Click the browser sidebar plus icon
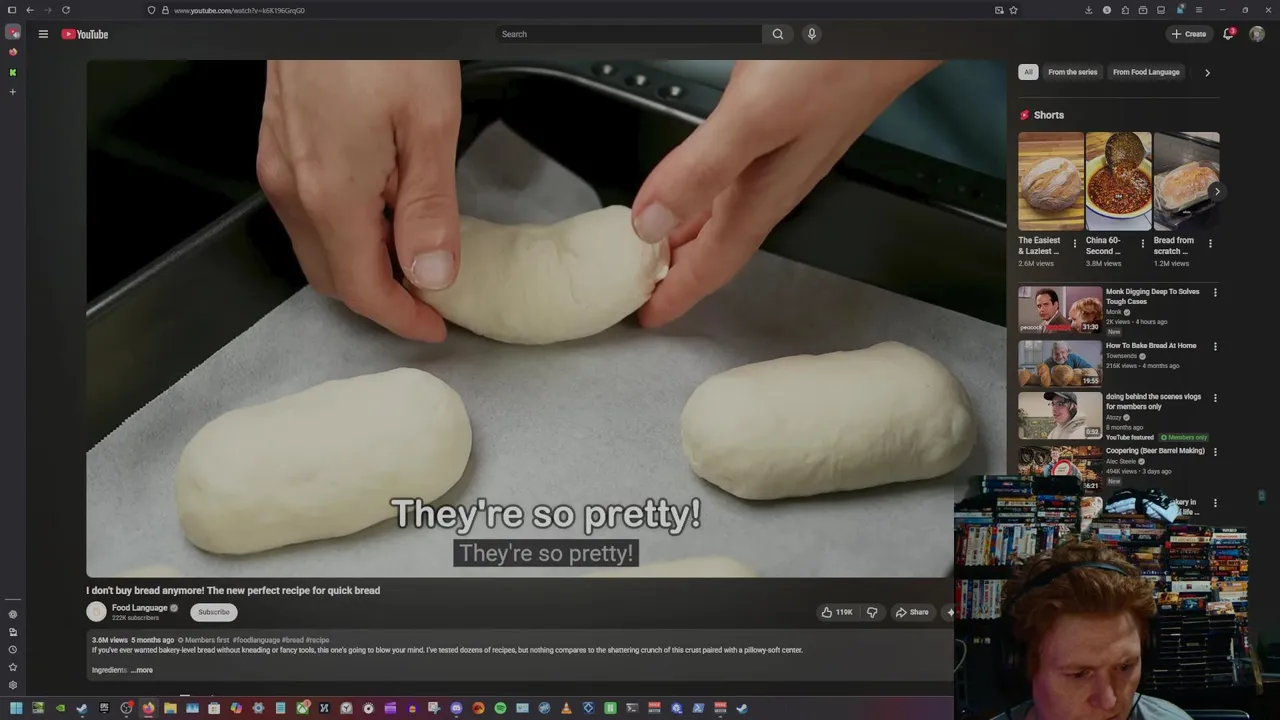The width and height of the screenshot is (1280, 720). [x=13, y=92]
